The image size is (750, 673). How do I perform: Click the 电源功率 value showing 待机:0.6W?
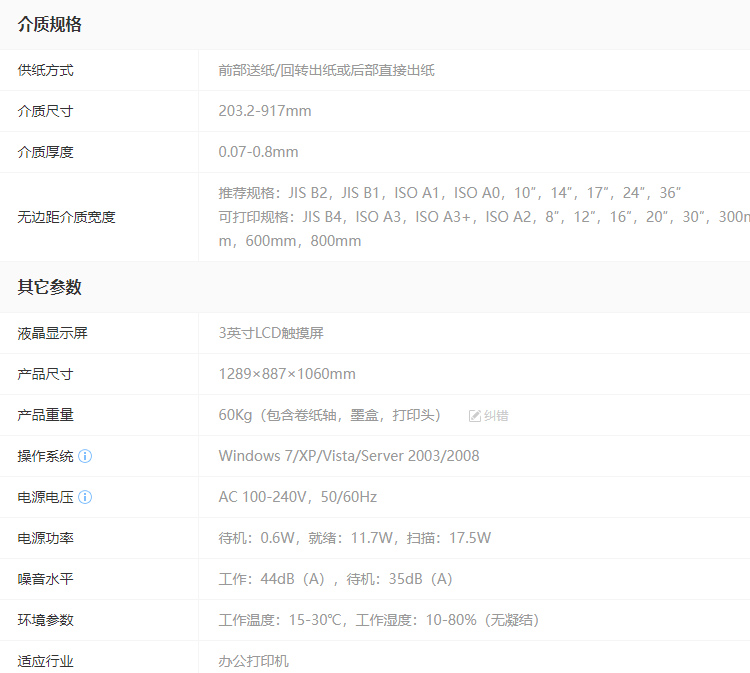(x=355, y=538)
